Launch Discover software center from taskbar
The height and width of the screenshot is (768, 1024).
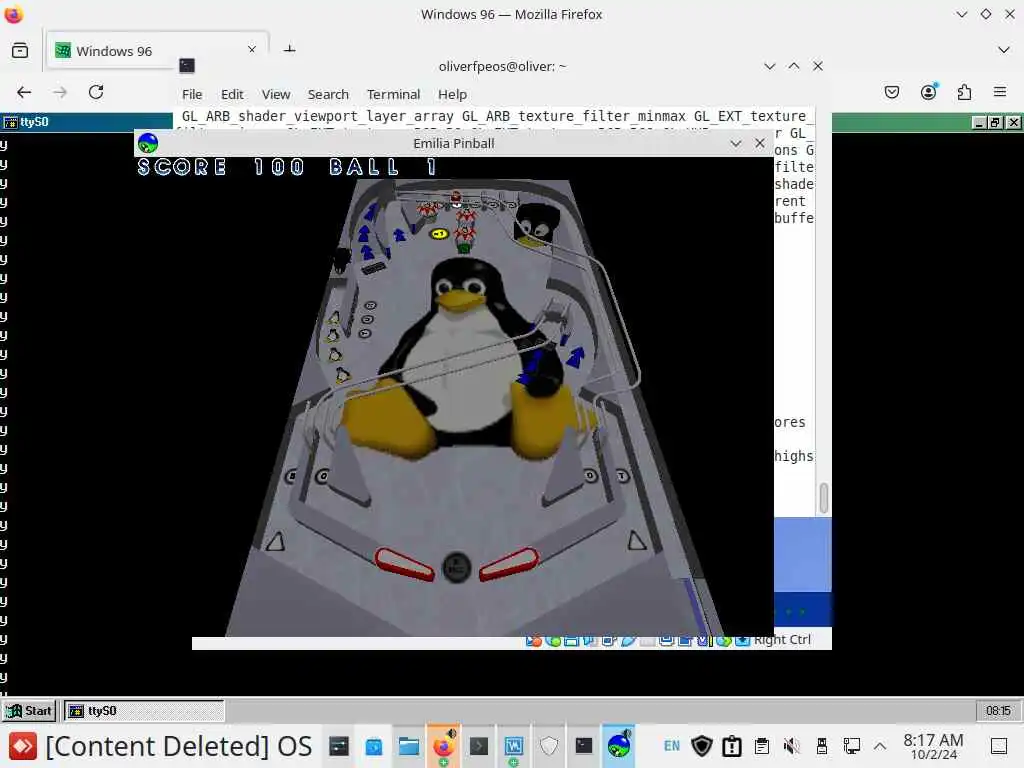click(x=374, y=746)
